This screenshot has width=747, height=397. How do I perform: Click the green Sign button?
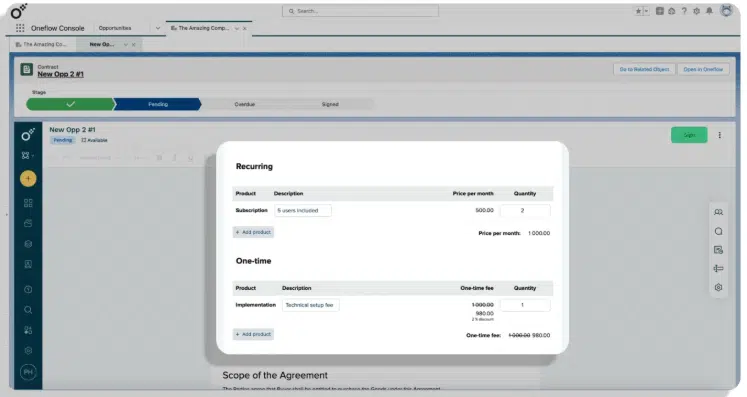tap(689, 135)
